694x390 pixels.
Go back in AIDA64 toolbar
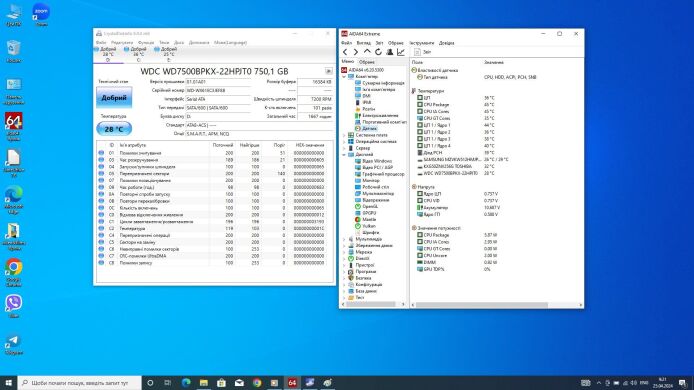pyautogui.click(x=345, y=52)
